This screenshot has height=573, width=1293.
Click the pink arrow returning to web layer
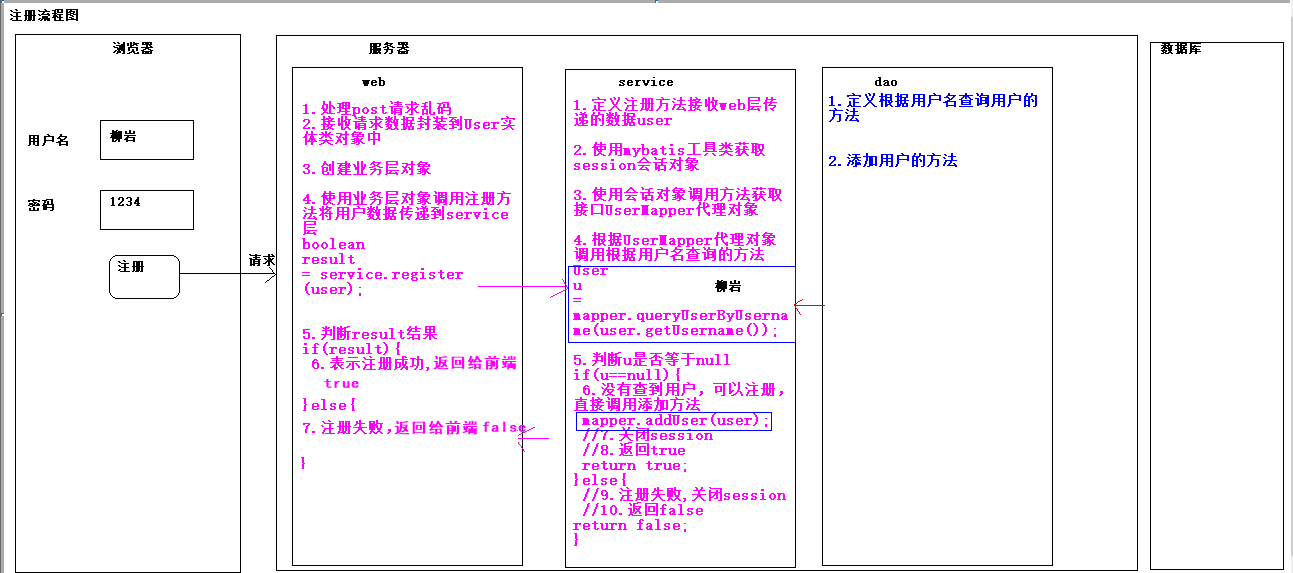click(x=535, y=438)
